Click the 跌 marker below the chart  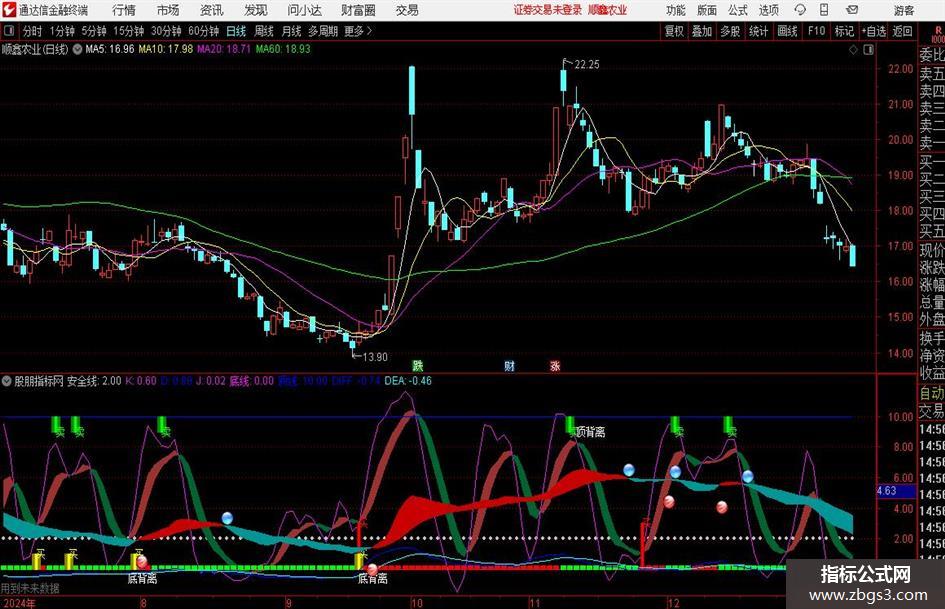(417, 365)
